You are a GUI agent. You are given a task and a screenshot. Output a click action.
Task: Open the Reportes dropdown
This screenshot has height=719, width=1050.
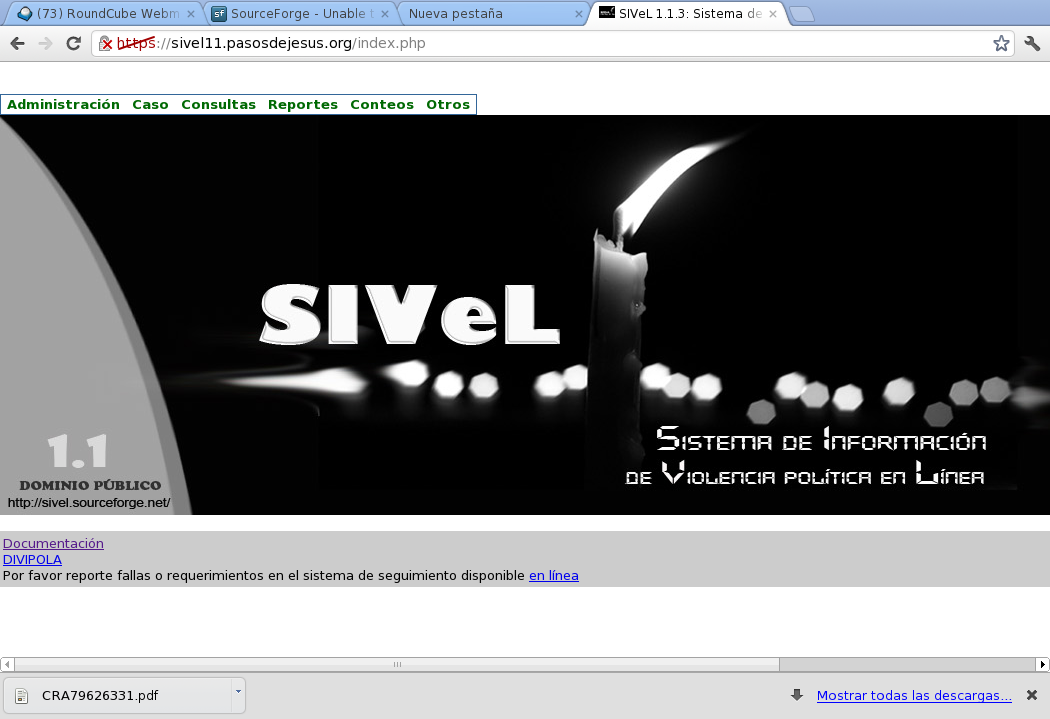pos(302,104)
